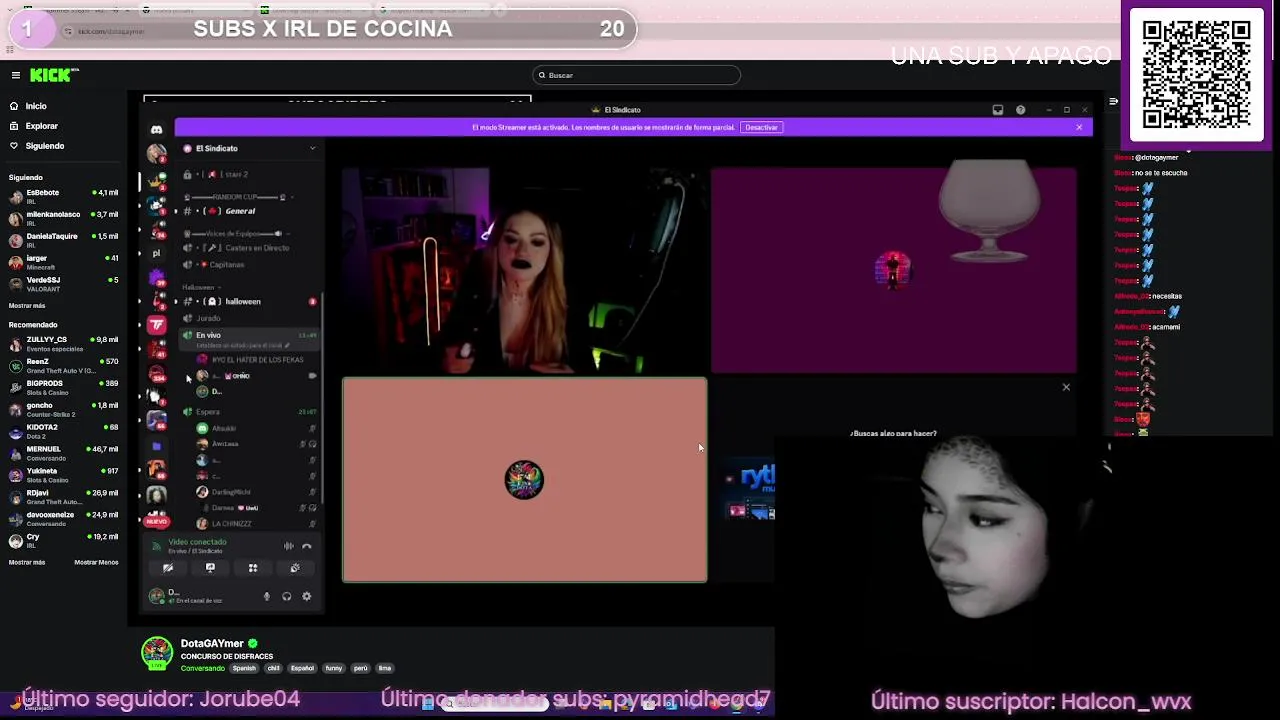Open iarger Minecraft channel
Image resolution: width=1280 pixels, height=720 pixels.
pos(63,262)
